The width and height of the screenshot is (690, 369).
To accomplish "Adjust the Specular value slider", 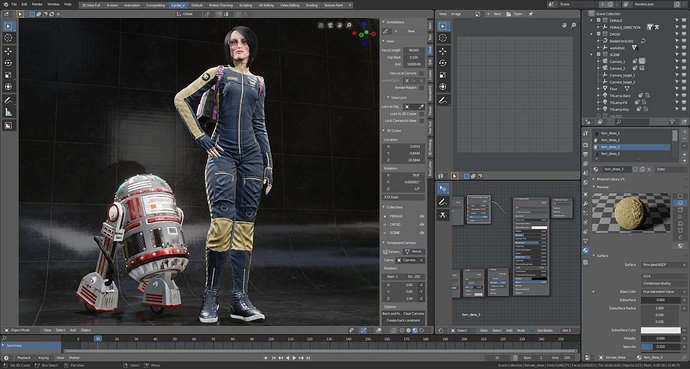I will pos(661,347).
